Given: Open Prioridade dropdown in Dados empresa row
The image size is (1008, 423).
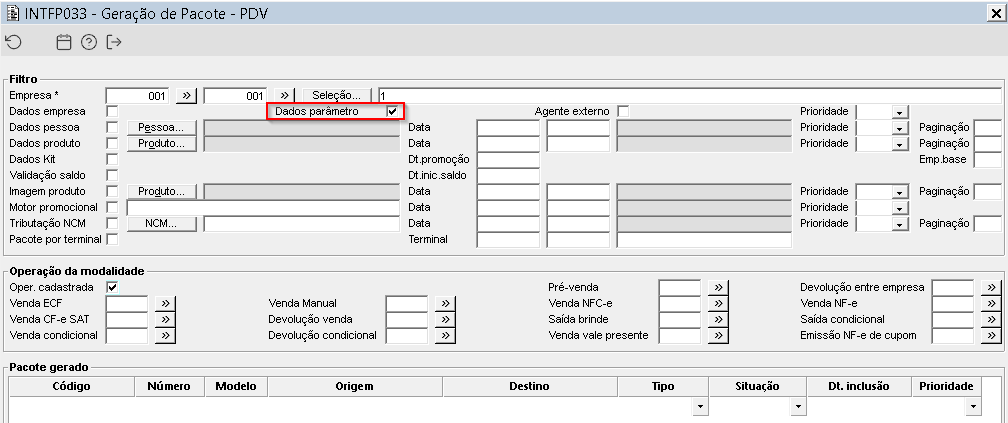Looking at the screenshot, I should (x=900, y=112).
